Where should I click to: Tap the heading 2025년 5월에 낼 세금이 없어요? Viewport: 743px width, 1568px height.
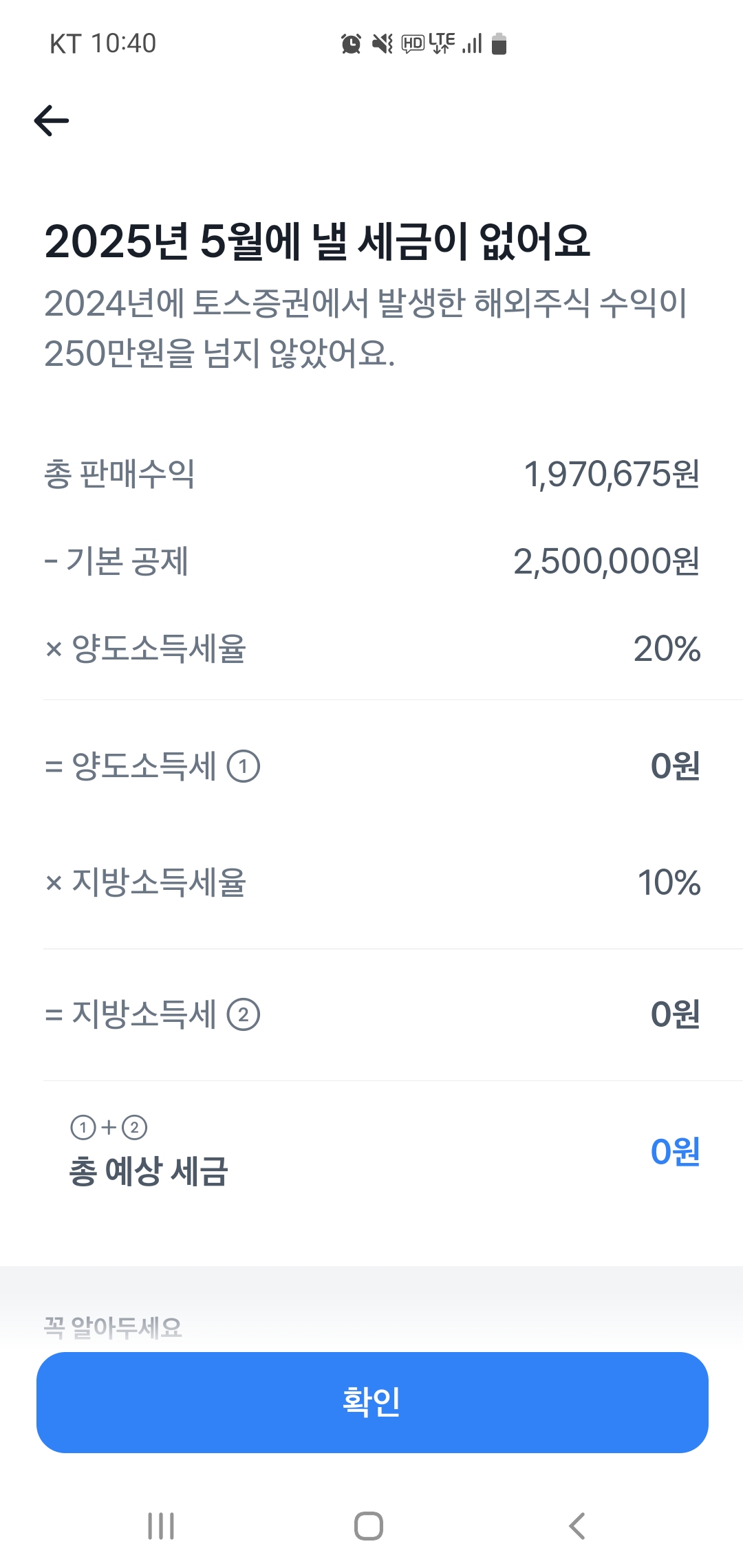click(317, 241)
